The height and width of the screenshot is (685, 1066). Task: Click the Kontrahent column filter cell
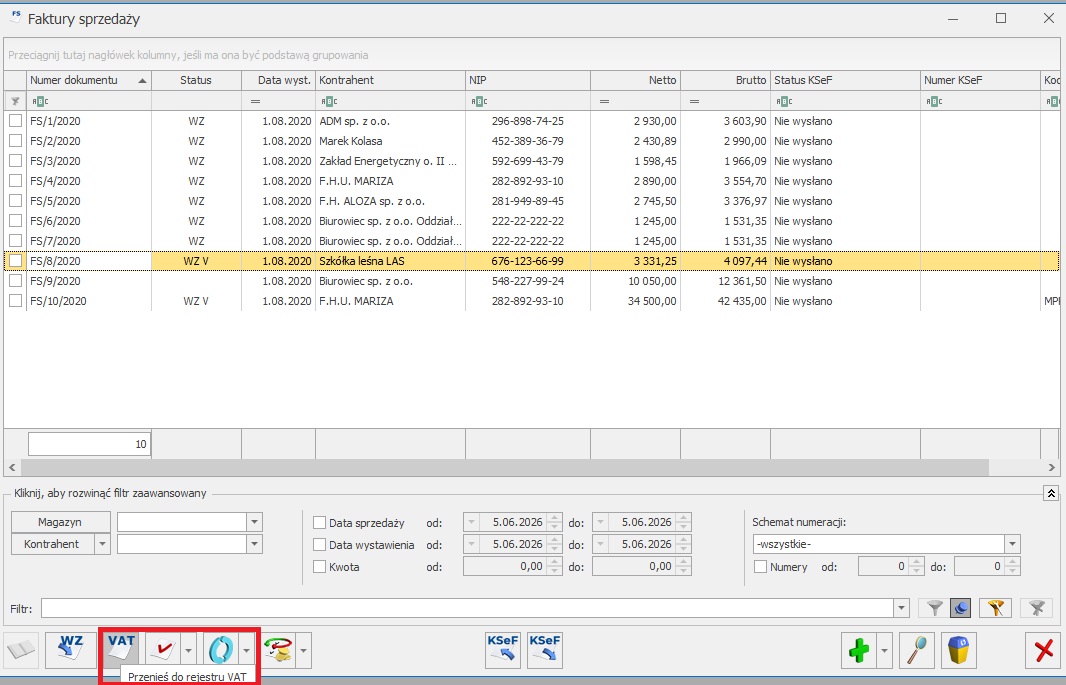pos(390,101)
